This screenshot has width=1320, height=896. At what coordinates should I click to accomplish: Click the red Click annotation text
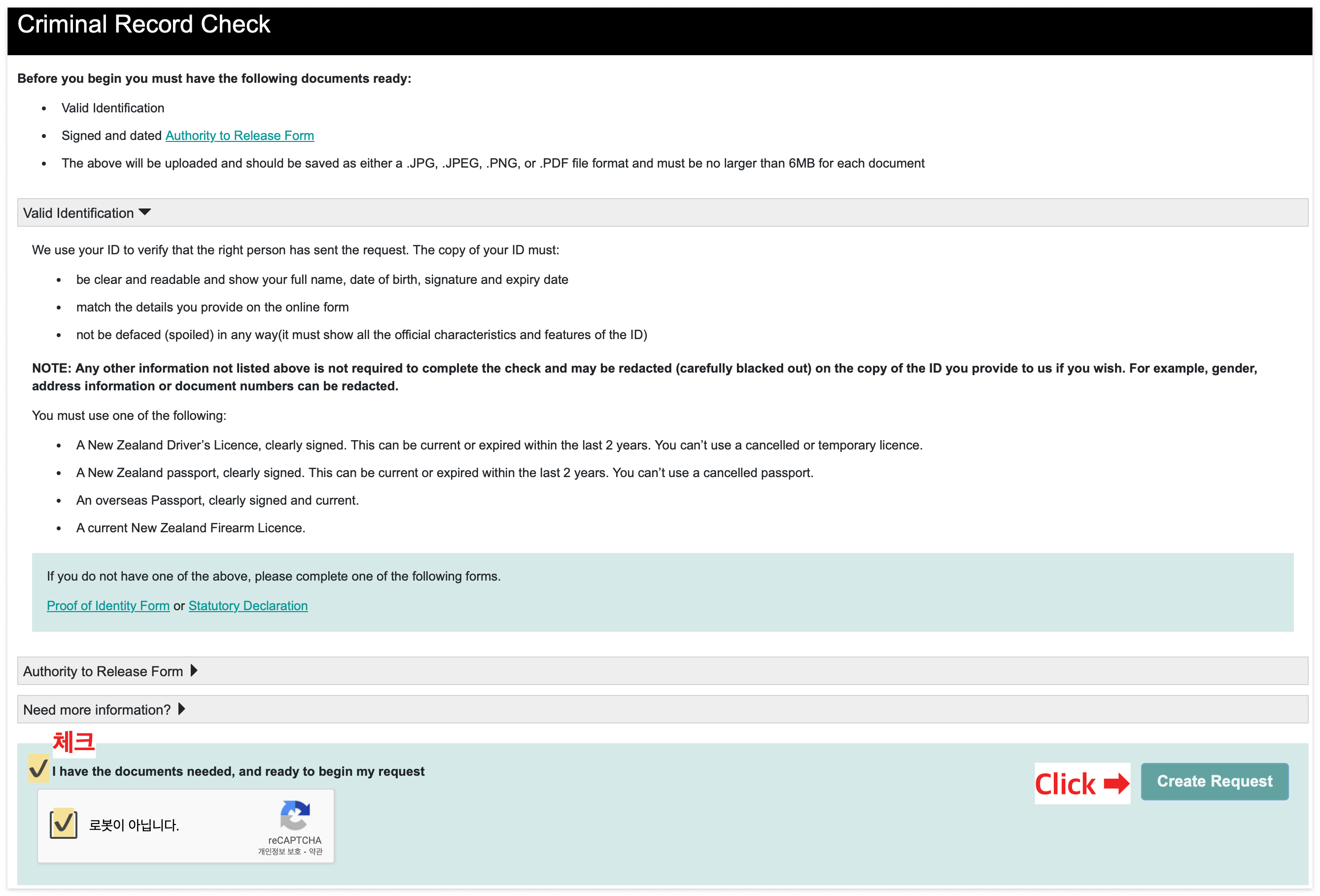pyautogui.click(x=1065, y=784)
